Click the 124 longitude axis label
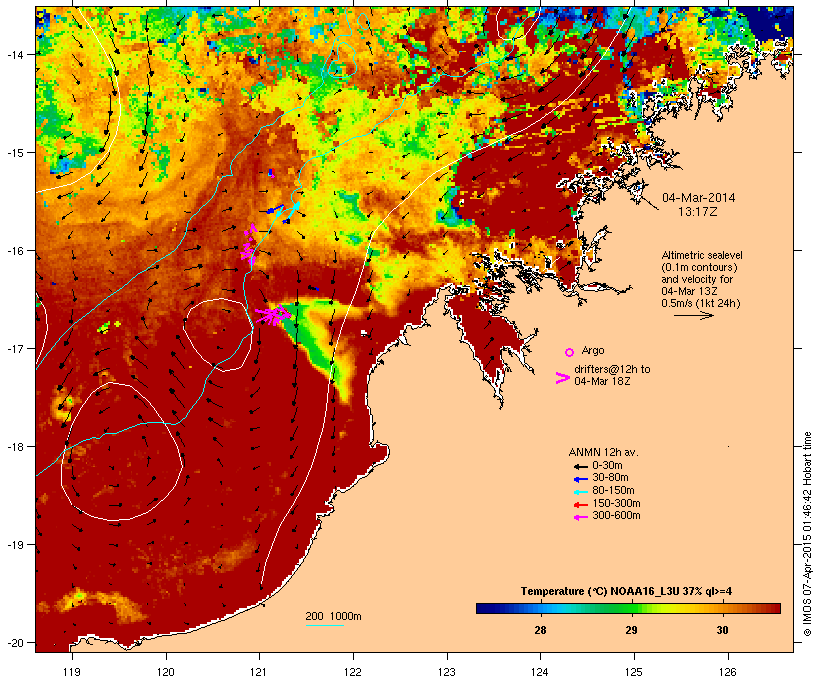Viewport: 820px width, 680px height. pos(540,672)
